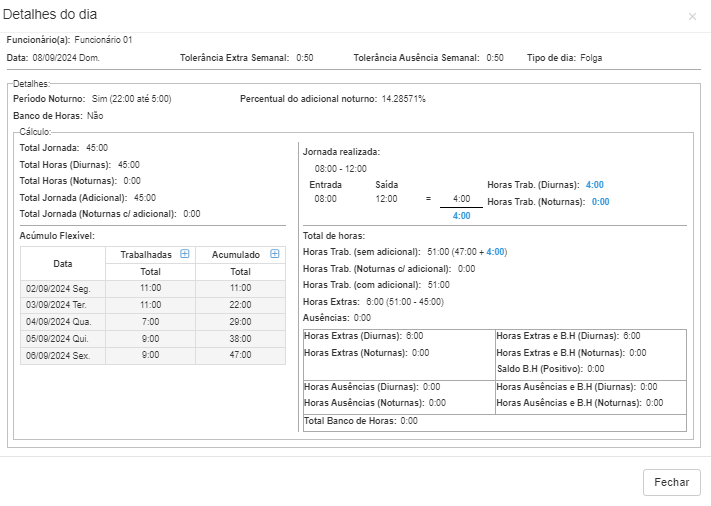Click the Trabalhadas column header label
Viewport: 711px width, 506px height.
pyautogui.click(x=144, y=255)
